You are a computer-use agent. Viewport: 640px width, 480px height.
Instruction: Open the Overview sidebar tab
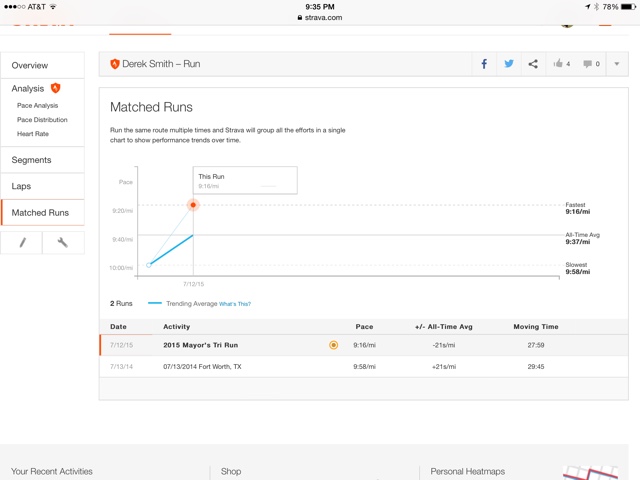(30, 65)
